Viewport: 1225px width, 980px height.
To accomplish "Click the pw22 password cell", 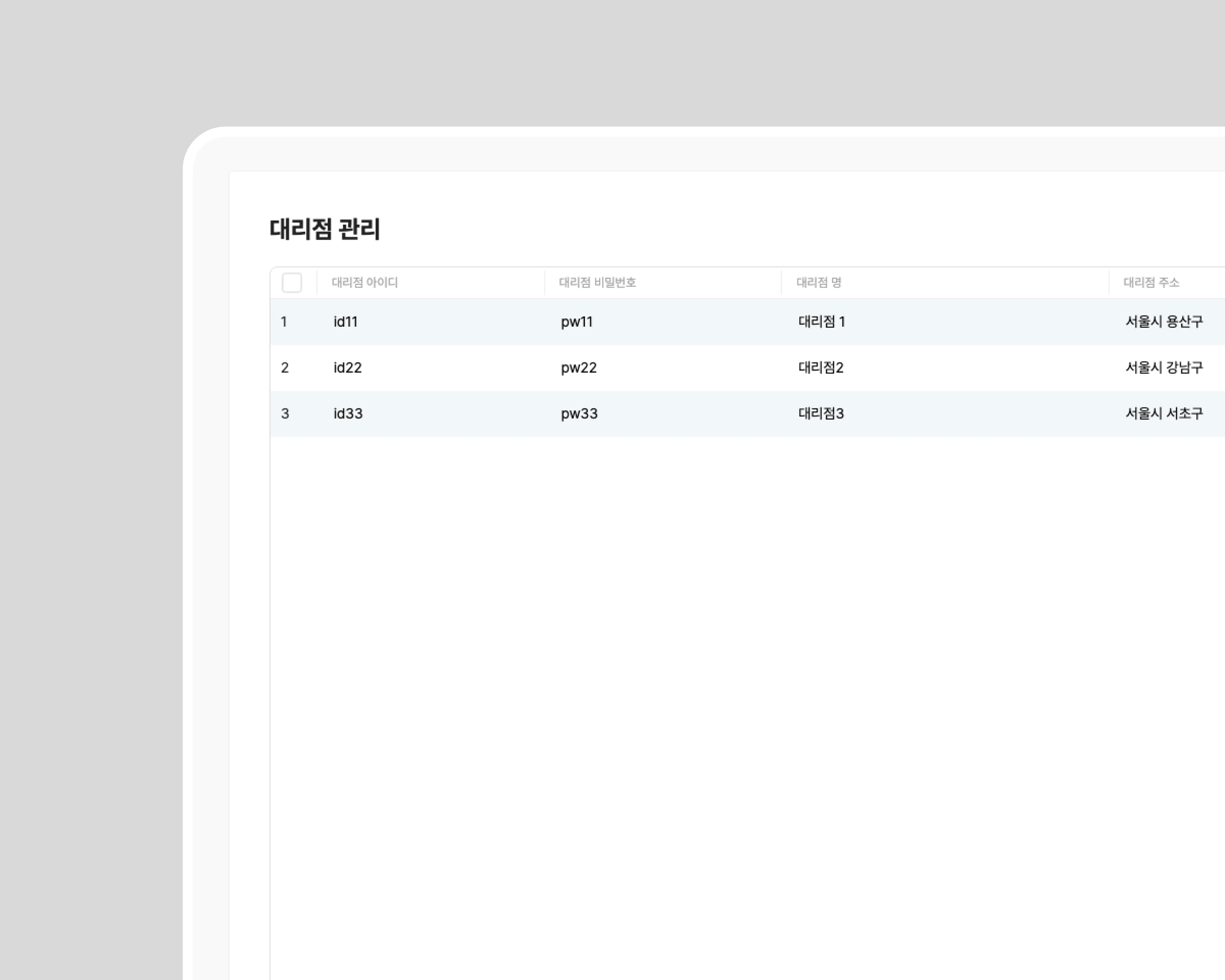I will 579,368.
